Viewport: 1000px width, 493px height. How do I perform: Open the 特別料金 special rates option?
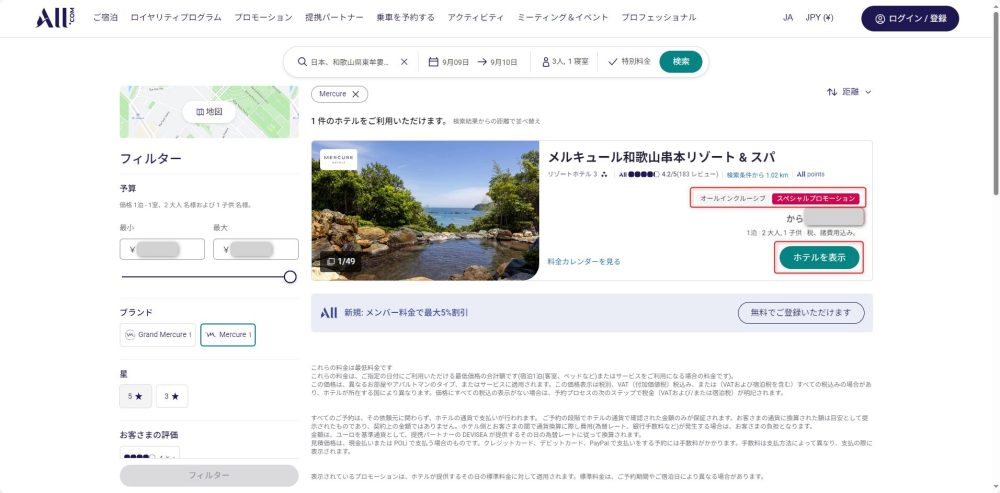pos(629,62)
